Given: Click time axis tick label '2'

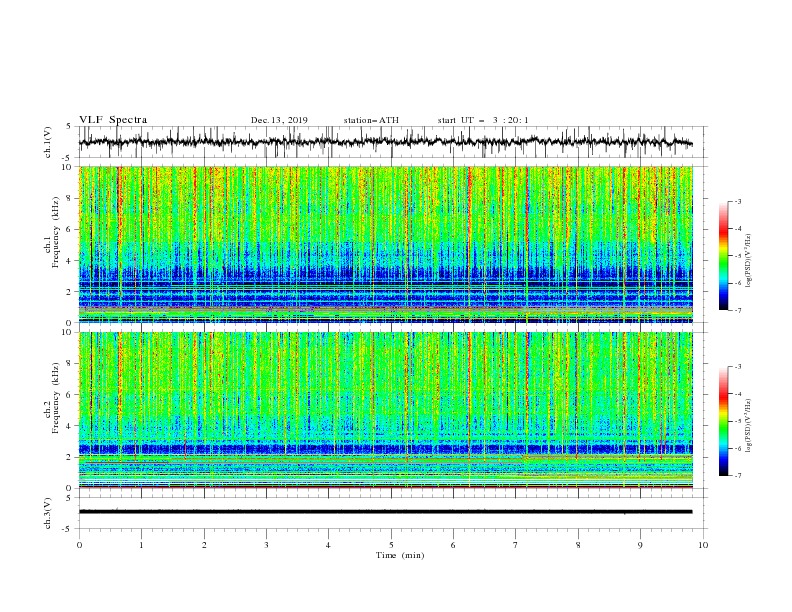Looking at the screenshot, I should coord(204,545).
